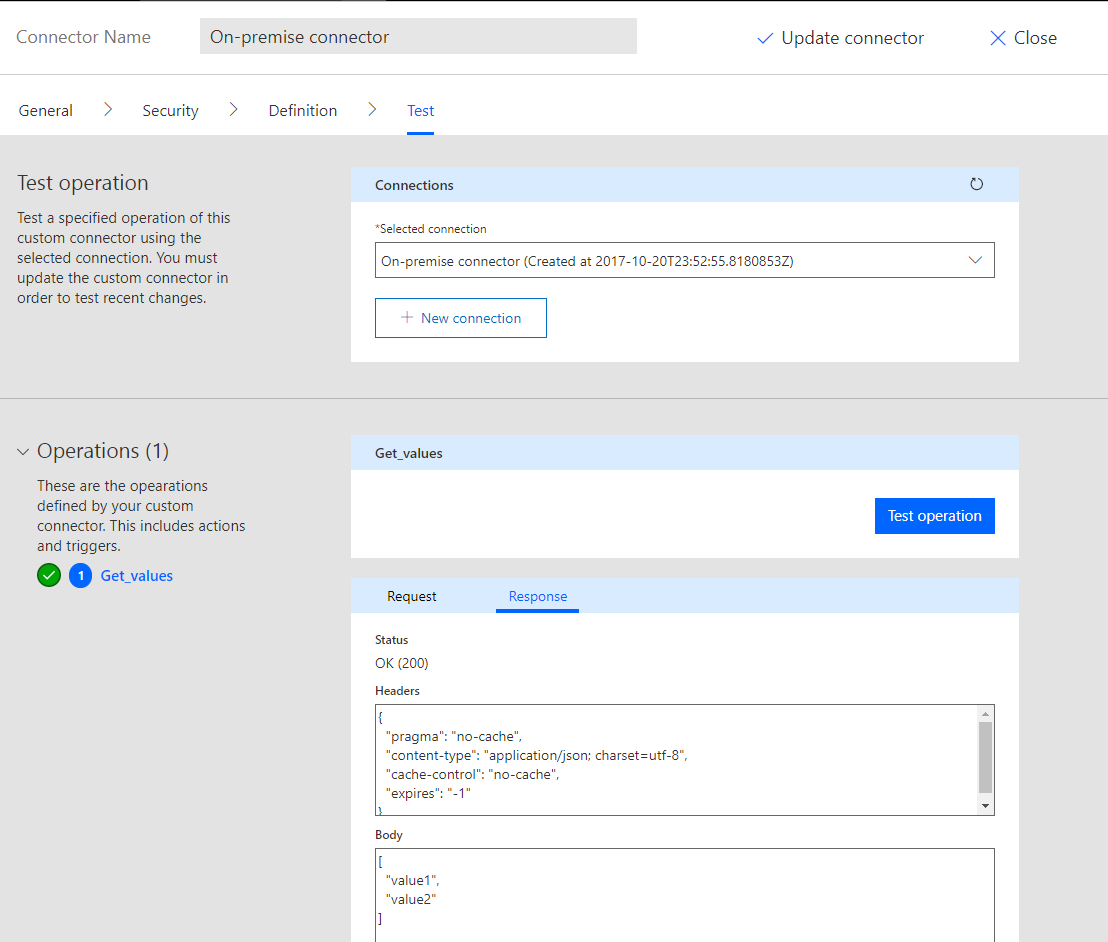This screenshot has width=1108, height=942.
Task: Click the refresh connections icon
Action: pos(976,184)
